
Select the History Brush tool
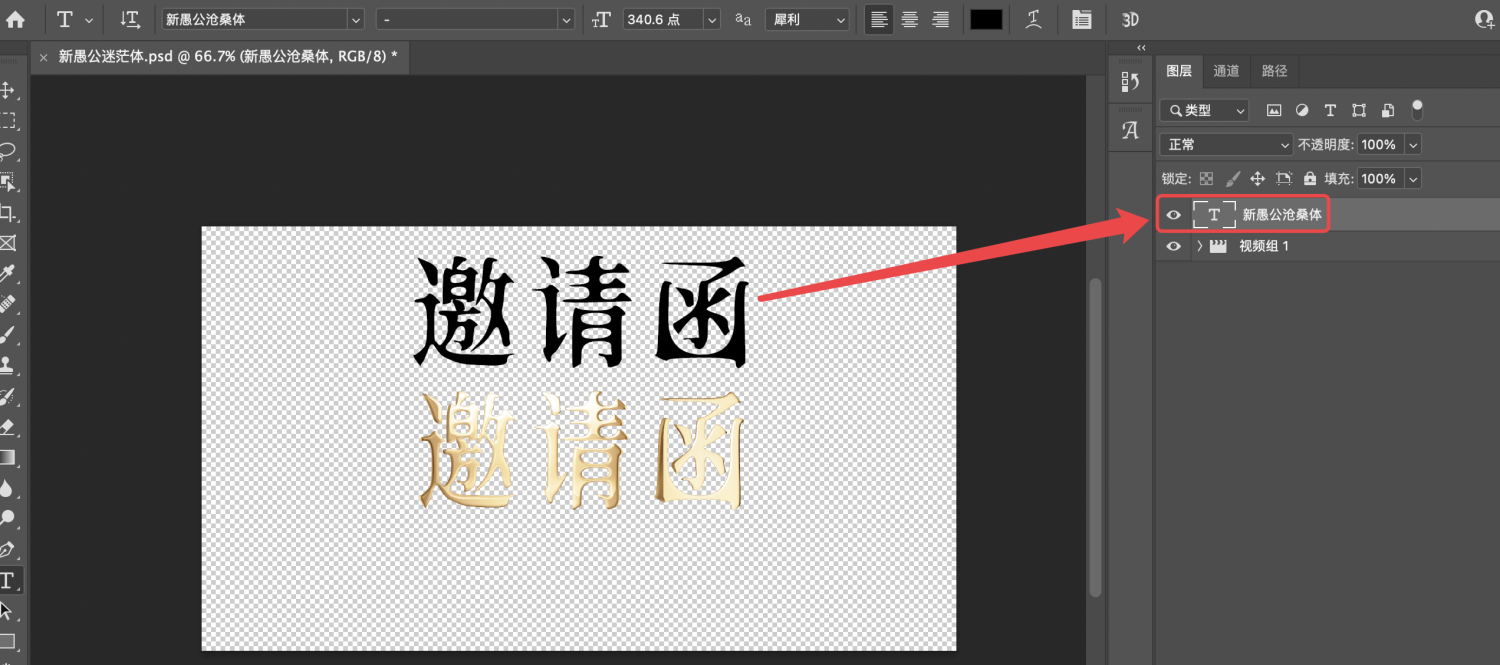coord(8,396)
